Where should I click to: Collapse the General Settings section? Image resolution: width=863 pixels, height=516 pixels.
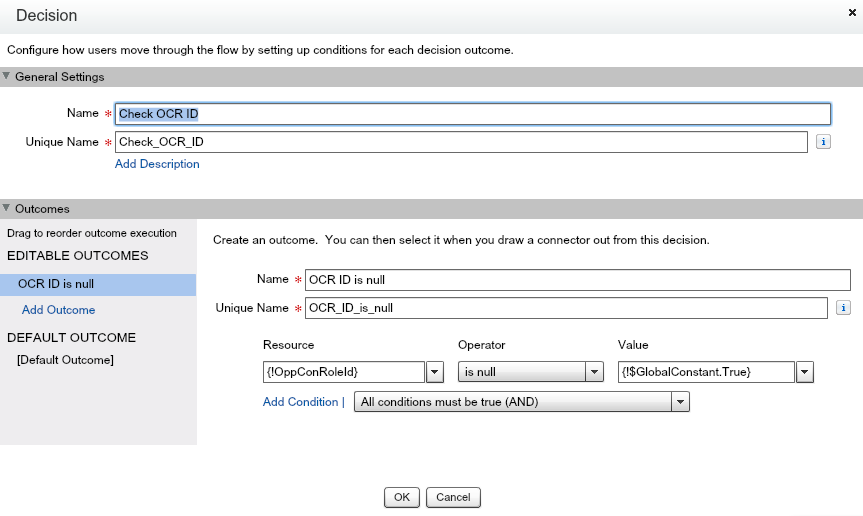(x=6, y=76)
